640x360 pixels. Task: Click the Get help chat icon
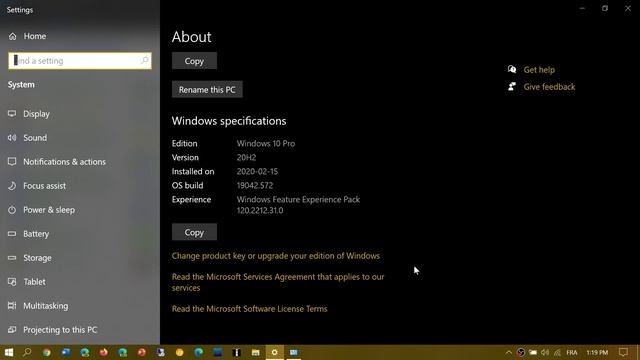512,69
